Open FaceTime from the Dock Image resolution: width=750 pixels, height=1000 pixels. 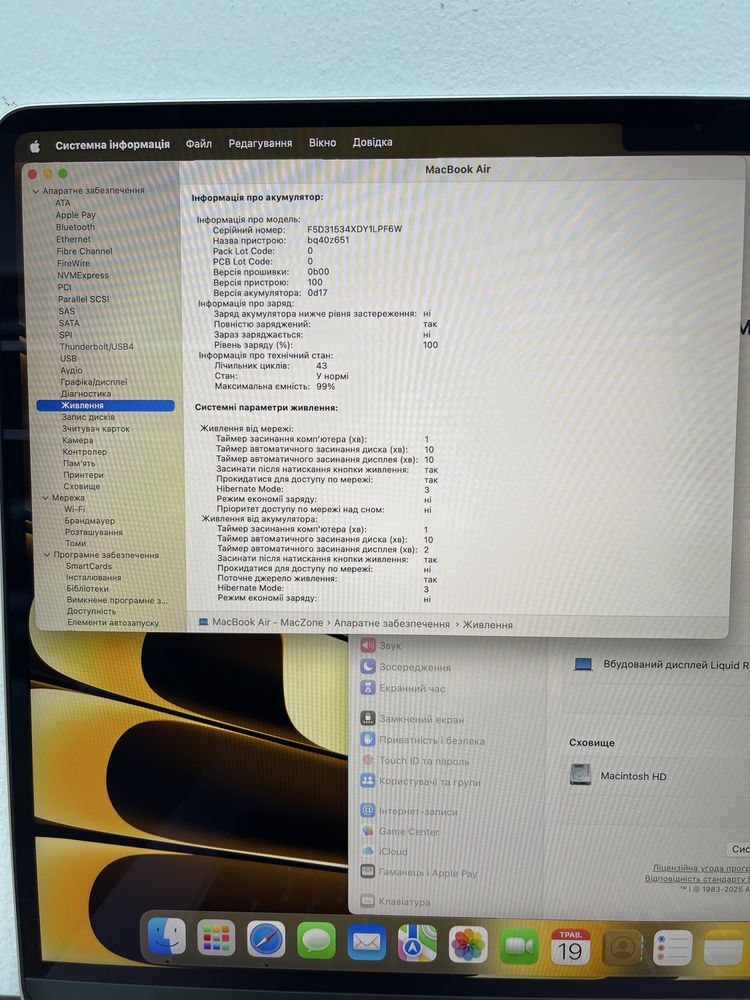[x=519, y=946]
